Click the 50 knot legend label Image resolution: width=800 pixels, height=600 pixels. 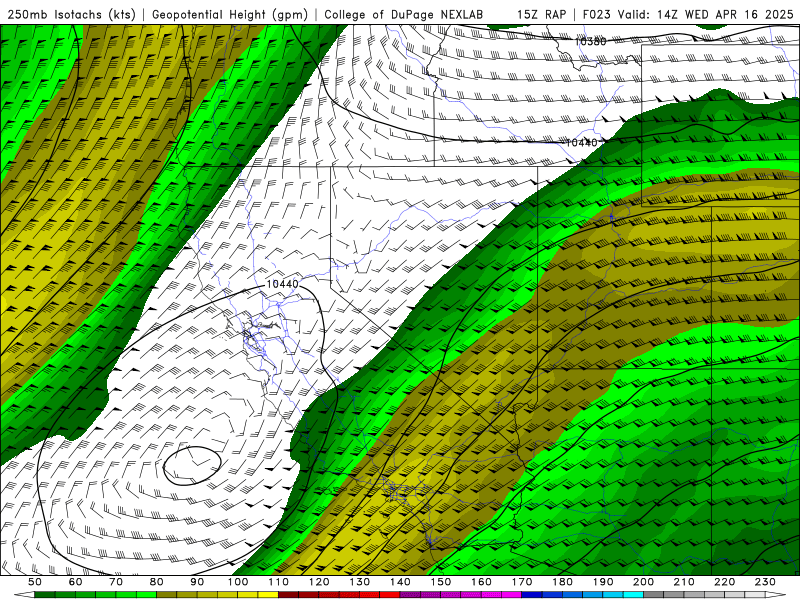click(35, 582)
